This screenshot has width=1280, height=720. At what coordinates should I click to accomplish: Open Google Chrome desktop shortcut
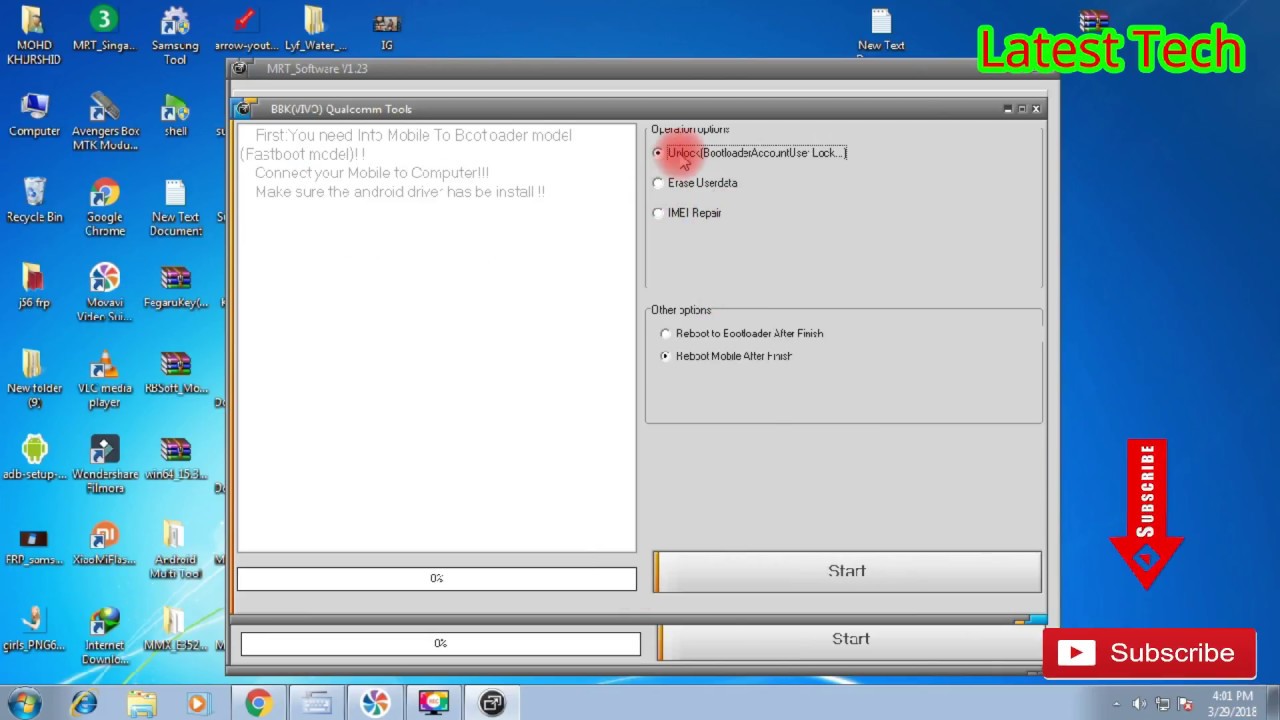point(105,208)
